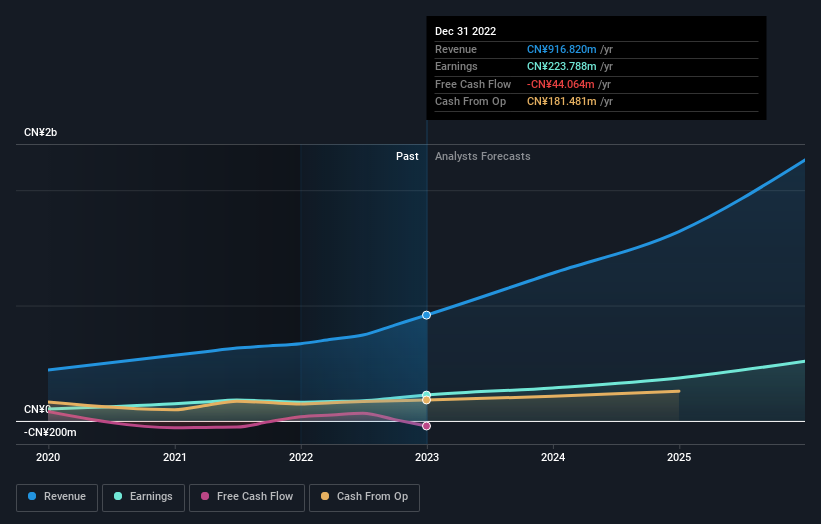Toggle the Cash From Op legend button

[364, 497]
